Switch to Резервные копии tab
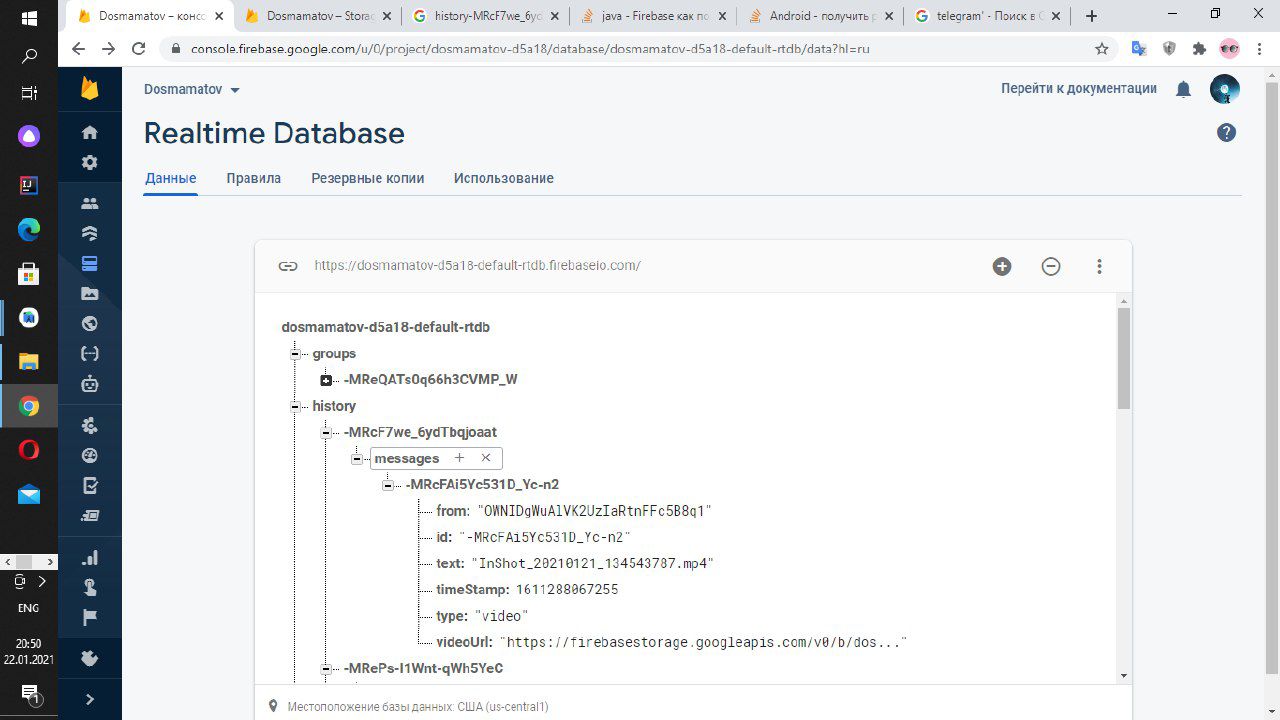Viewport: 1280px width, 720px height. 368,178
